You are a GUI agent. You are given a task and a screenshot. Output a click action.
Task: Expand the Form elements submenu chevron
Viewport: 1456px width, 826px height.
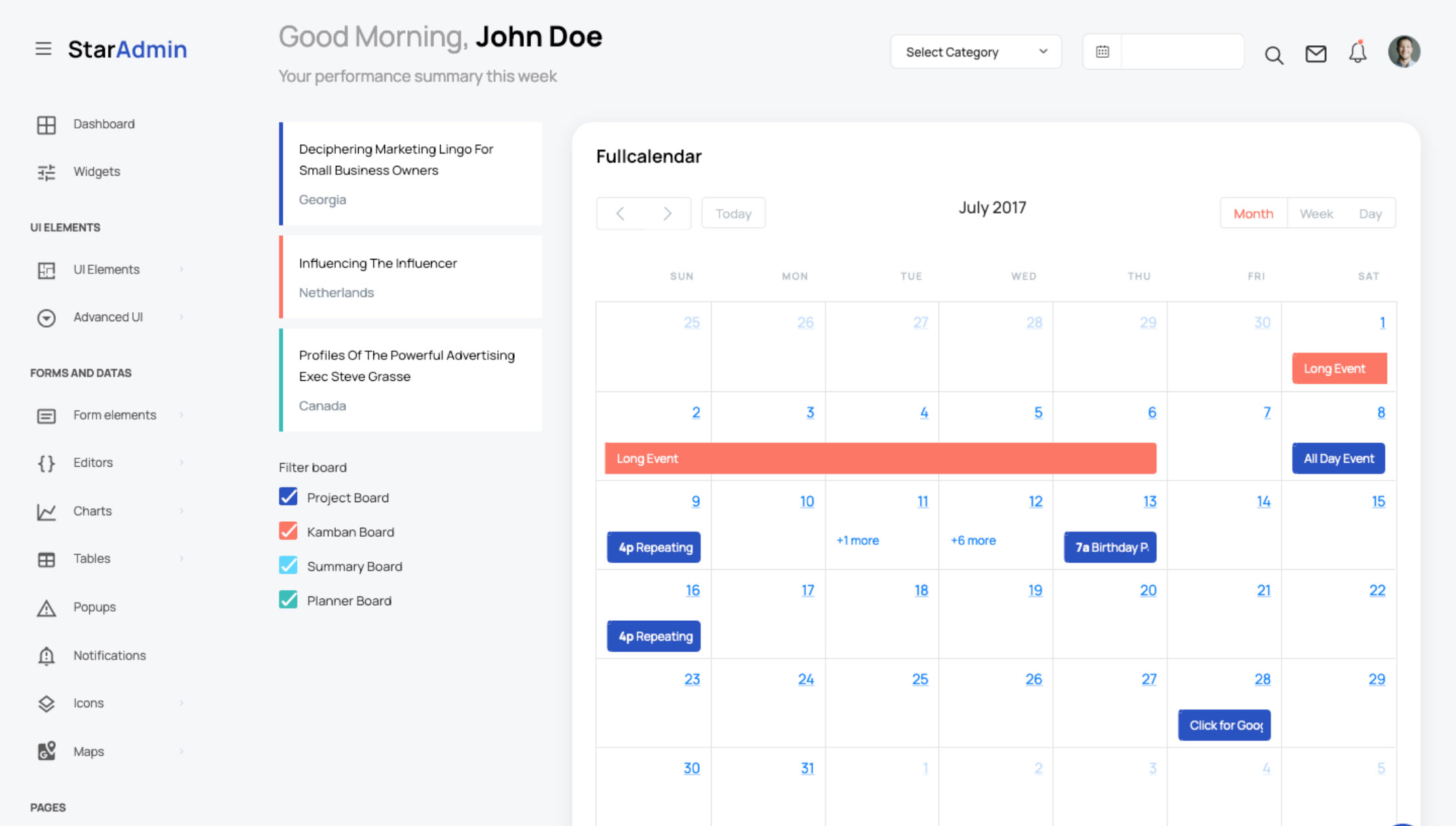[x=181, y=415]
